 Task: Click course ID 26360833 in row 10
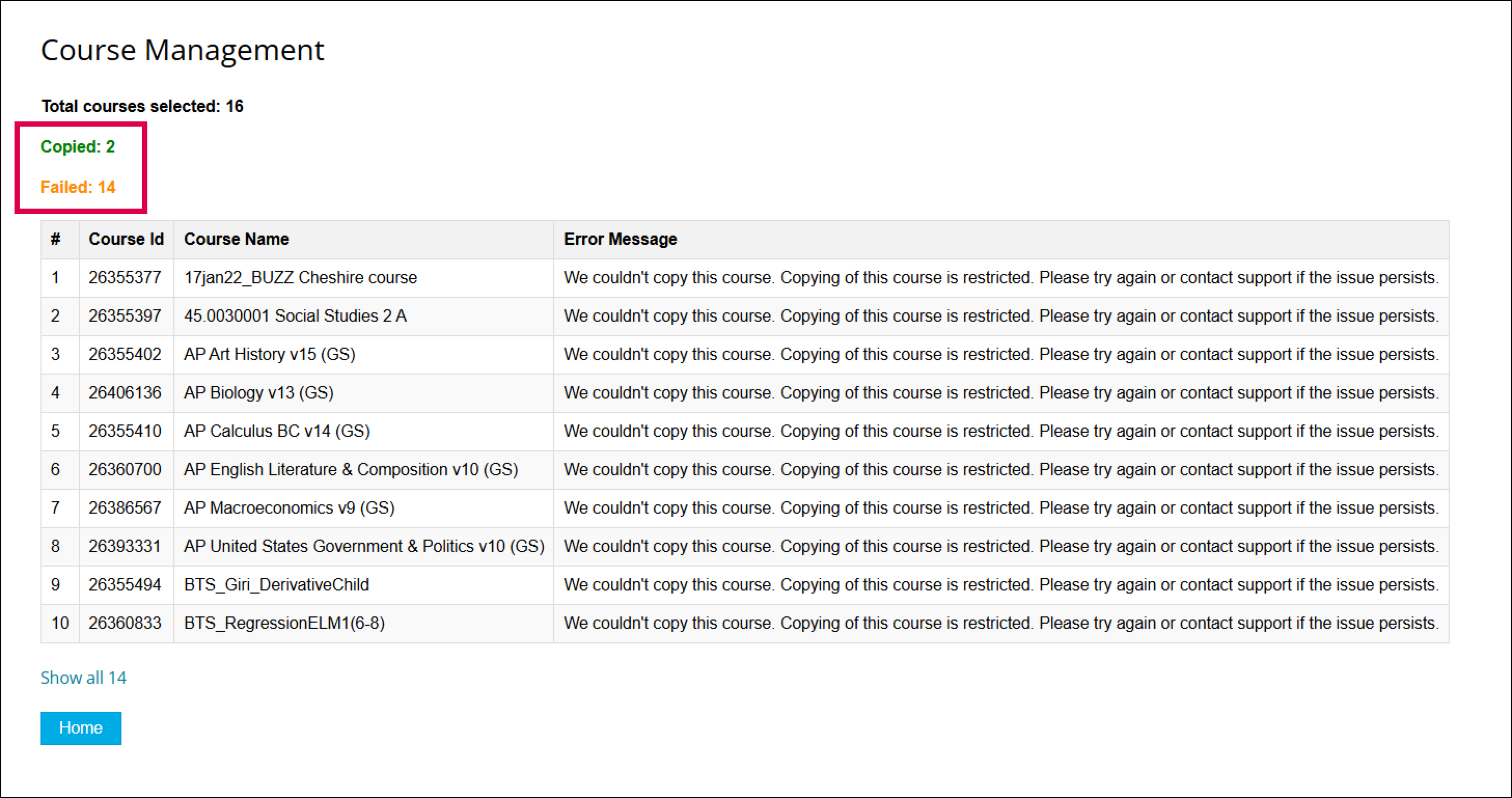[125, 623]
